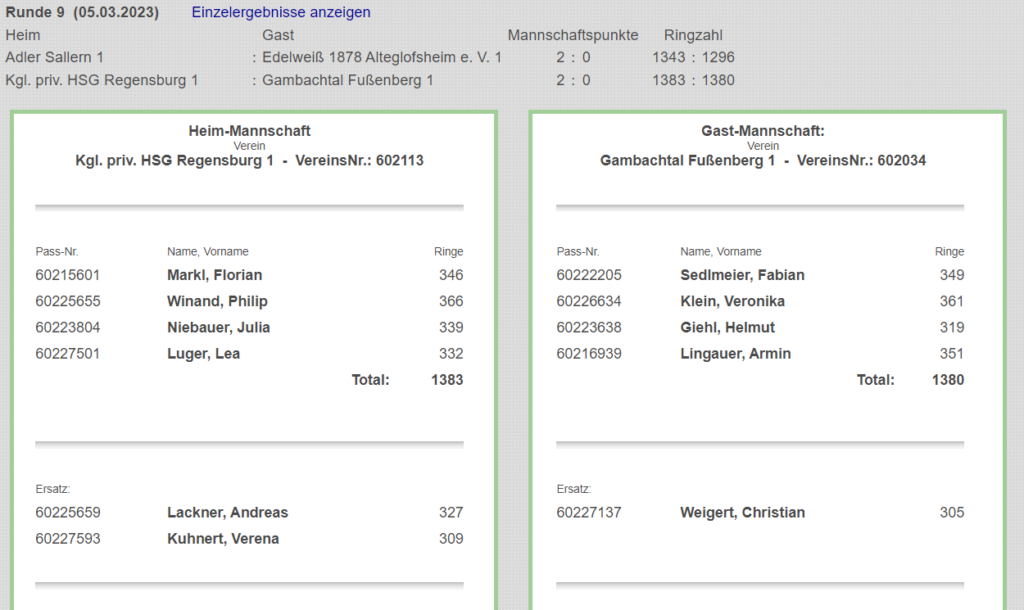Viewport: 1024px width, 610px height.
Task: Open the Einzelergebnisse anzeigen link
Action: point(281,13)
